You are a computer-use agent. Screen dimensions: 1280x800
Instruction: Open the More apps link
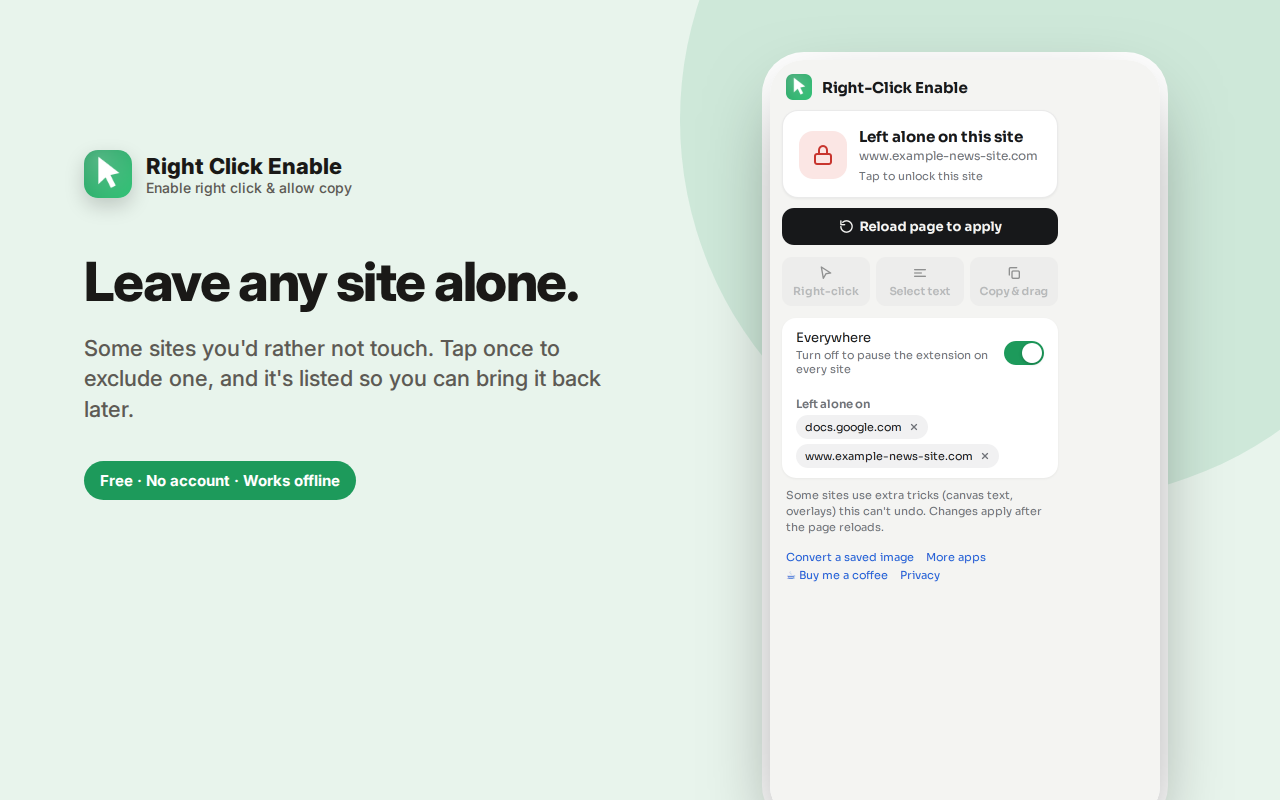[x=956, y=557]
